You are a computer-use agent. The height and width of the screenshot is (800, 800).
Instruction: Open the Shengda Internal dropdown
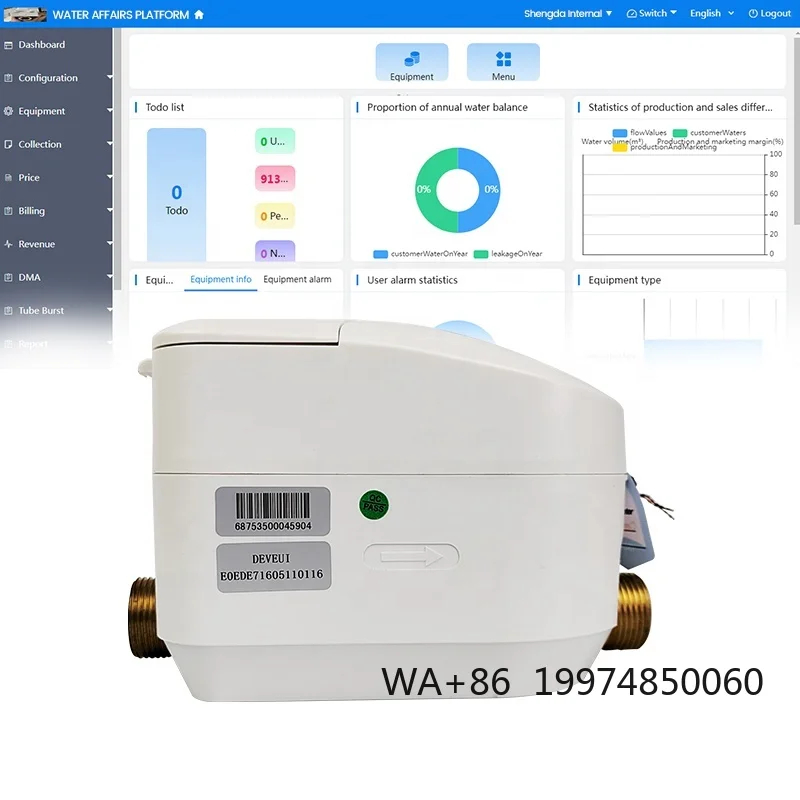point(568,13)
